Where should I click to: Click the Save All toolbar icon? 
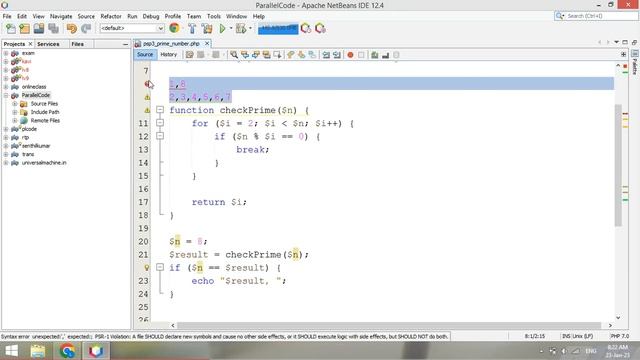pyautogui.click(x=53, y=29)
